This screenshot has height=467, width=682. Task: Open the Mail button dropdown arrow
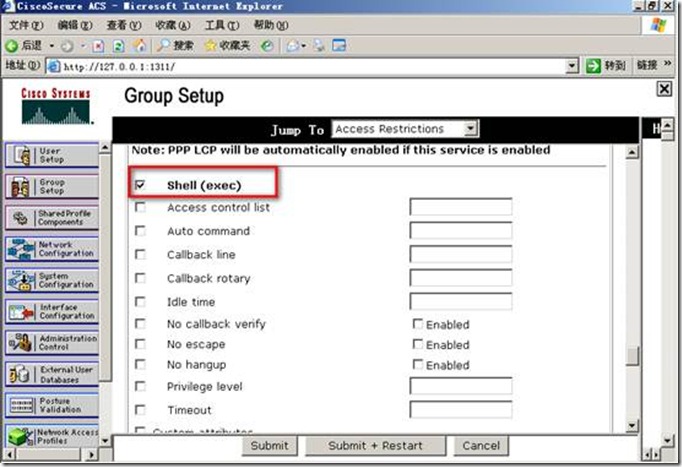[x=304, y=46]
